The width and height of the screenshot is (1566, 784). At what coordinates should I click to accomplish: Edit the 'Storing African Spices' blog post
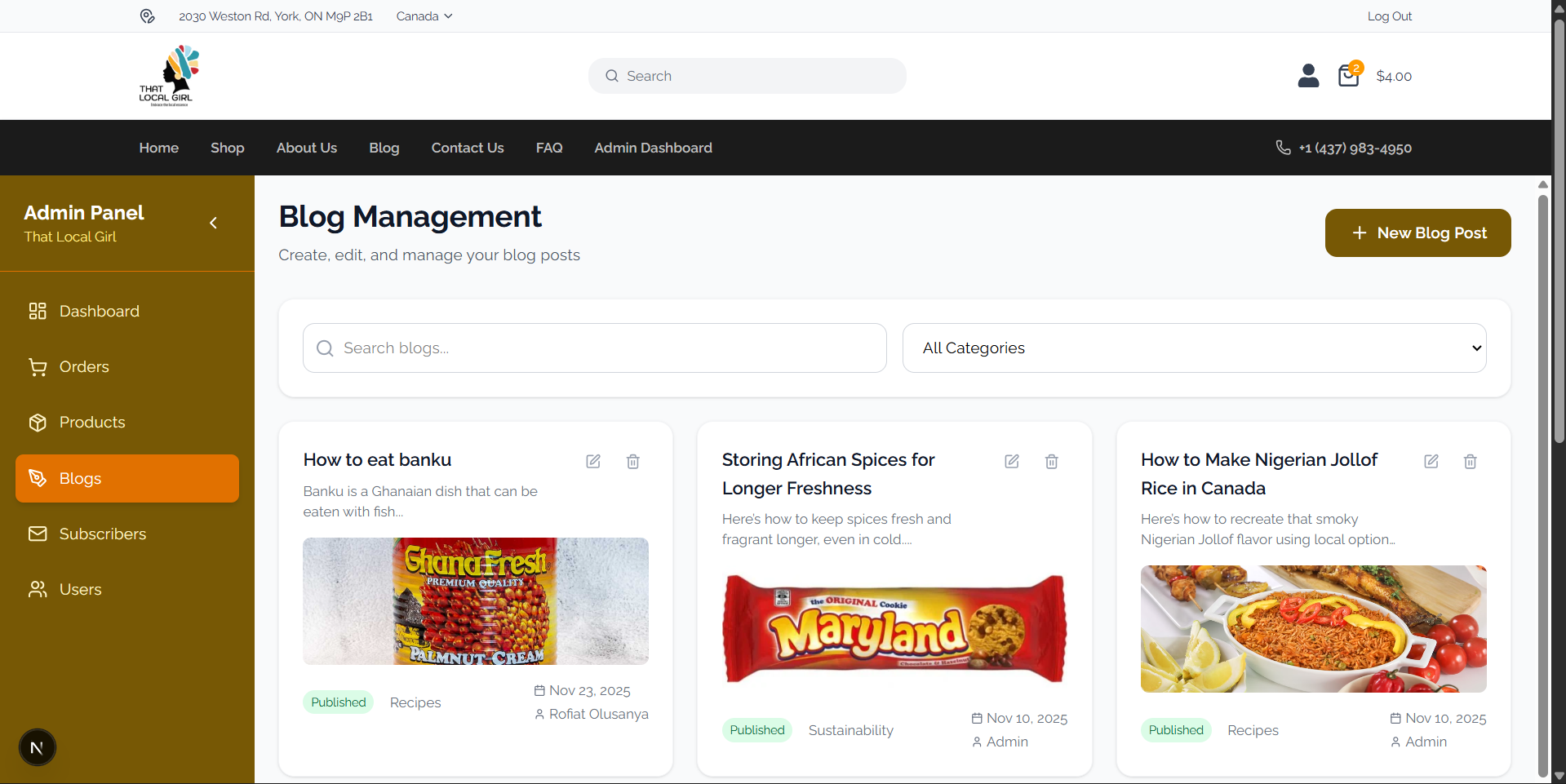click(x=1012, y=462)
